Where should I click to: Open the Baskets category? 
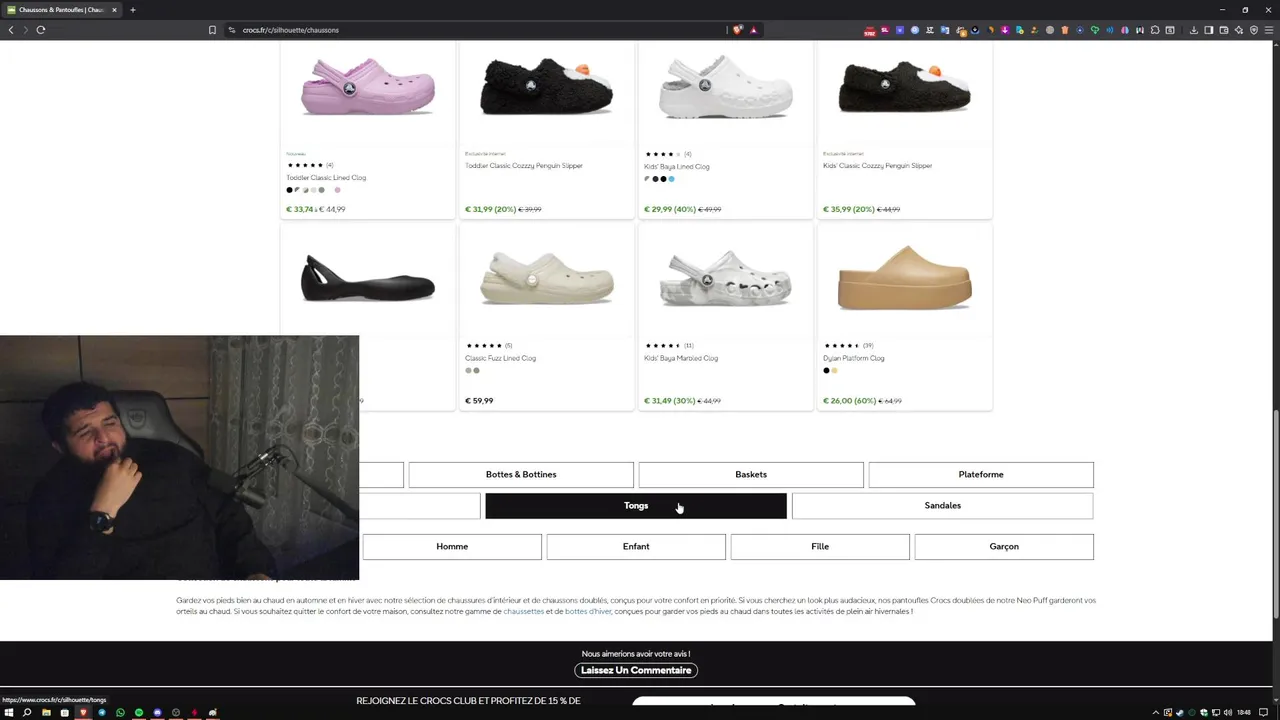[751, 475]
